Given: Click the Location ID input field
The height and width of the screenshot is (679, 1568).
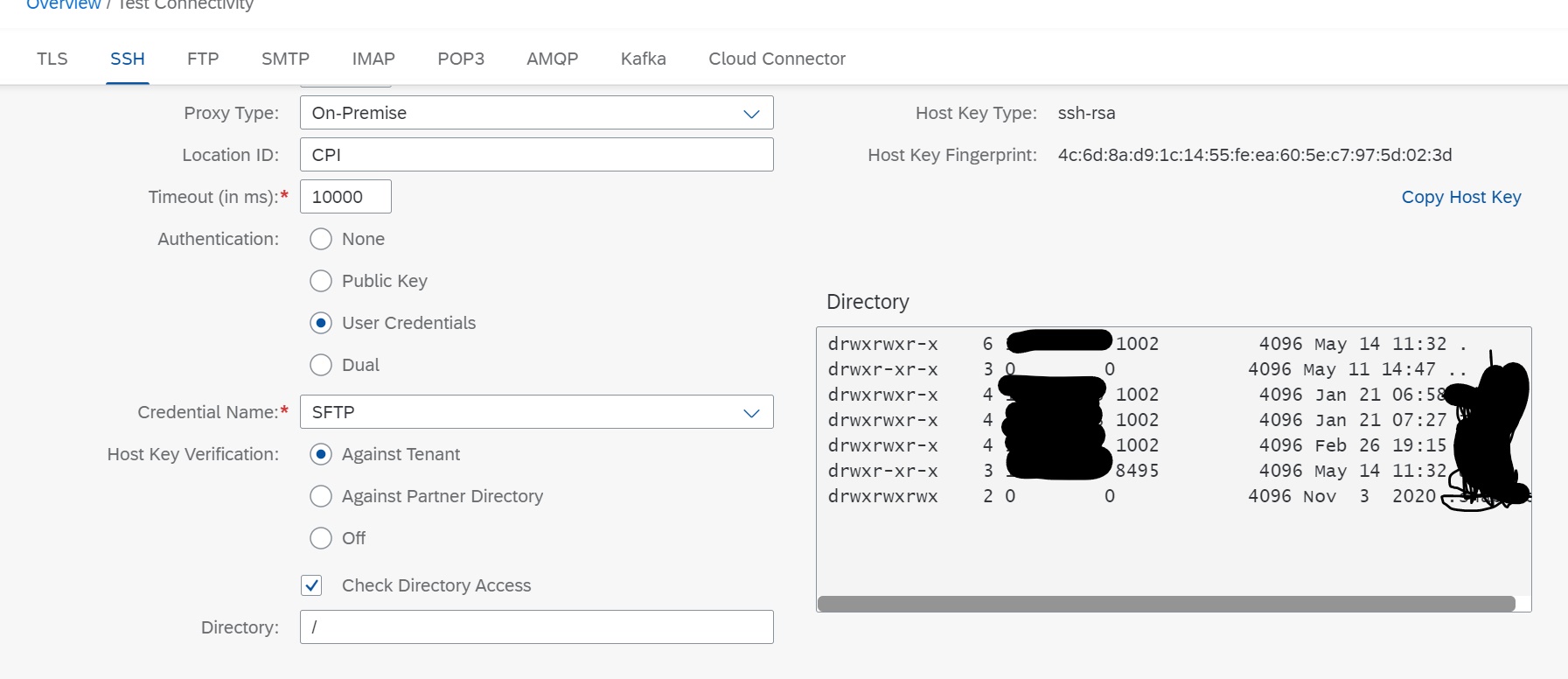Looking at the screenshot, I should pyautogui.click(x=536, y=155).
